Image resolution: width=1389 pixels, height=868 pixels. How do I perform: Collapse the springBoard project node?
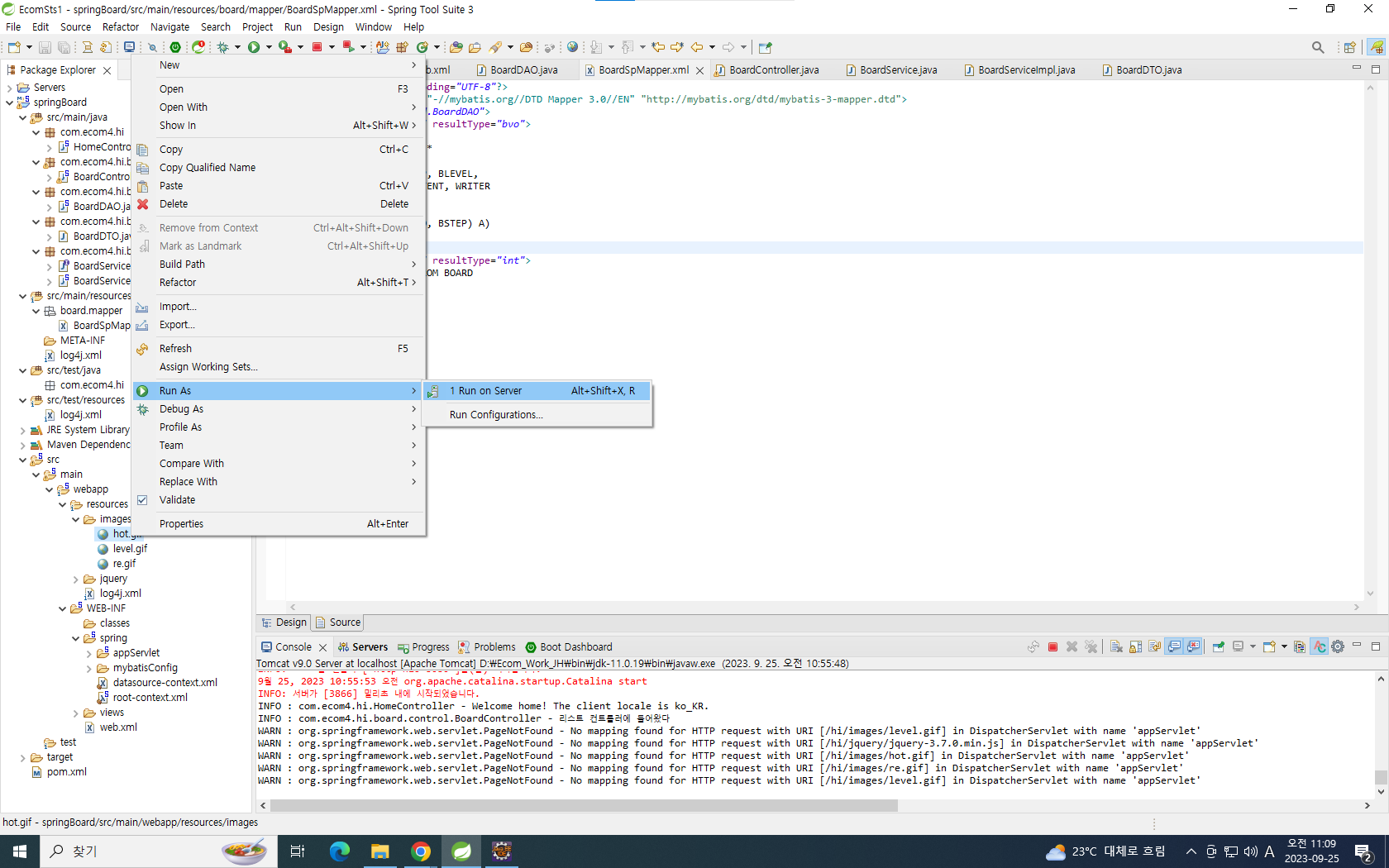point(9,103)
